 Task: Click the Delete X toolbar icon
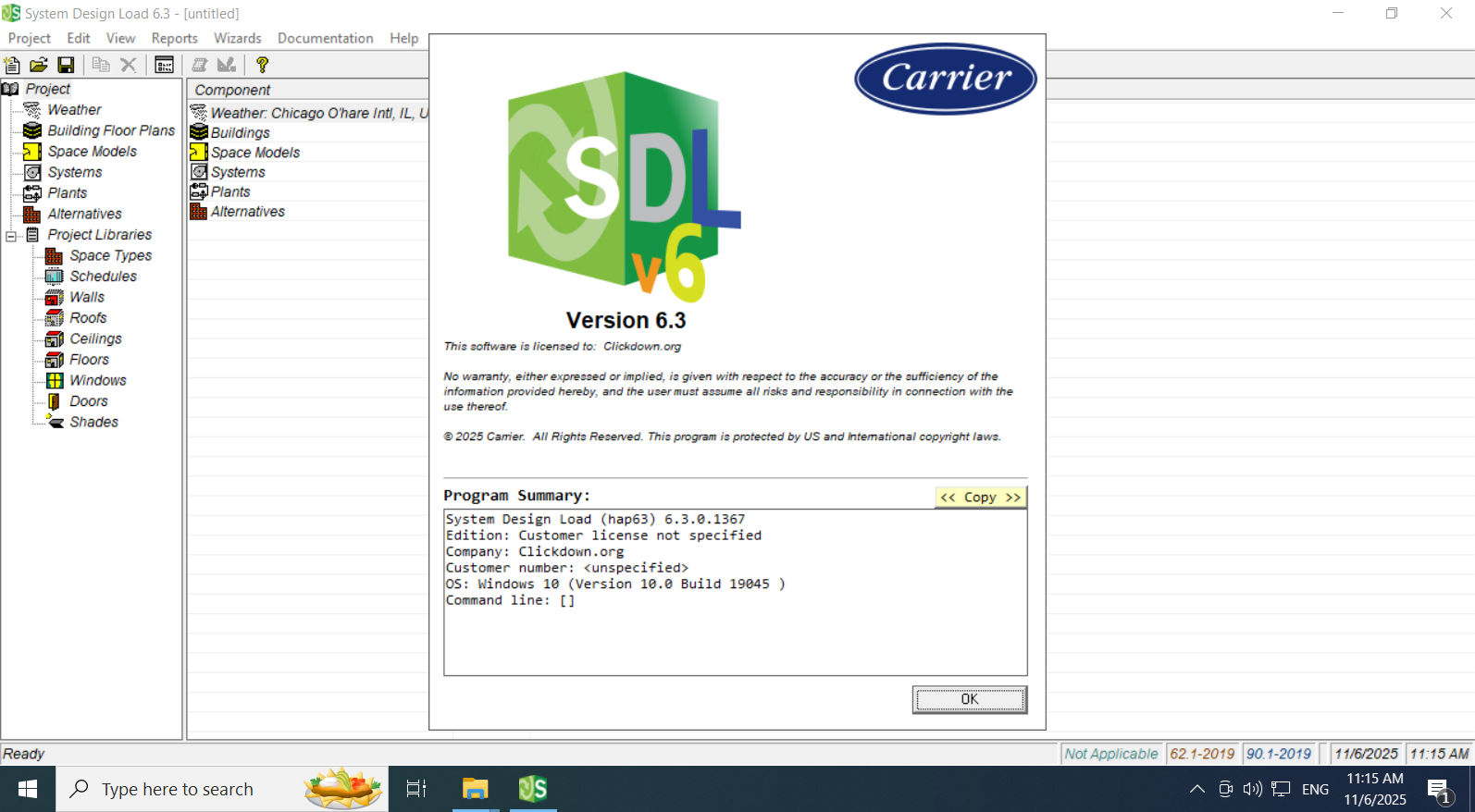(x=129, y=65)
